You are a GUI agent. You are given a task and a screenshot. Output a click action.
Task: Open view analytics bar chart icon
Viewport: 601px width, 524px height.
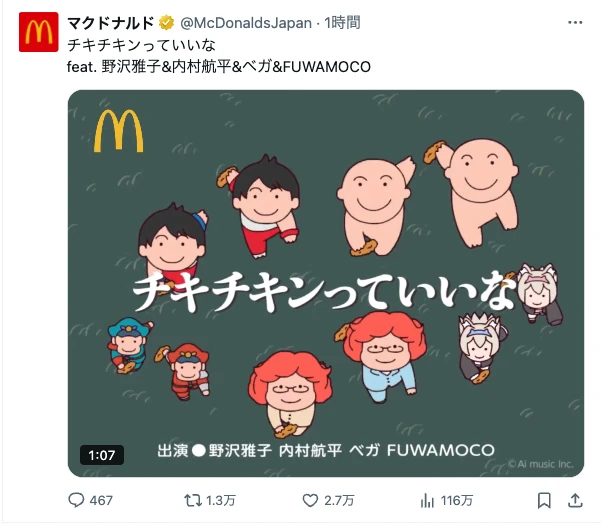click(427, 500)
